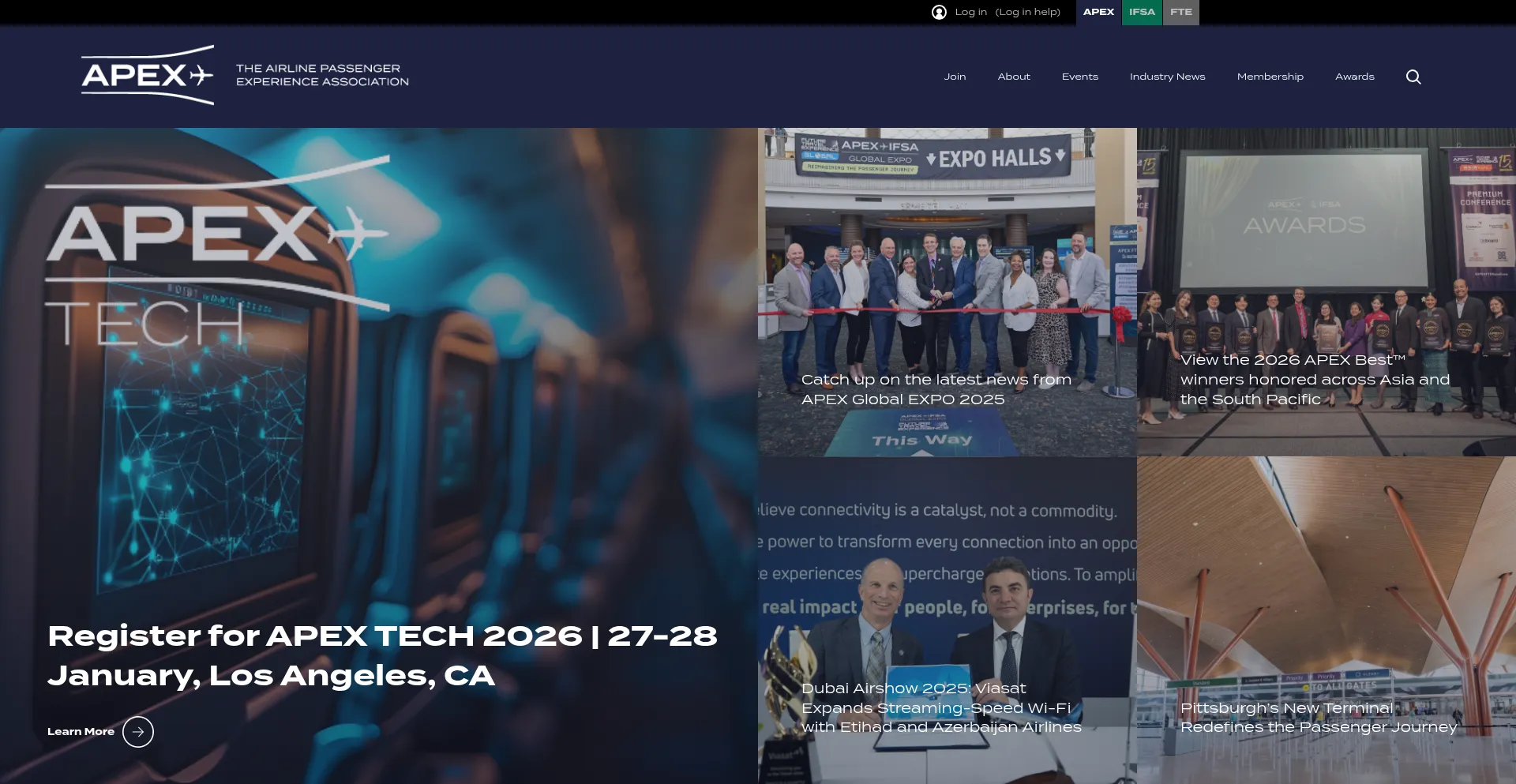The height and width of the screenshot is (784, 1516).
Task: Click the Learn More text link
Action: click(81, 732)
